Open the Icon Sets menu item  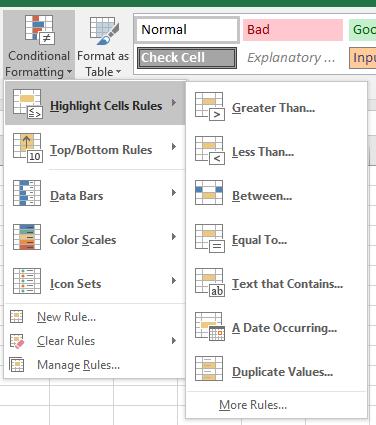95,281
